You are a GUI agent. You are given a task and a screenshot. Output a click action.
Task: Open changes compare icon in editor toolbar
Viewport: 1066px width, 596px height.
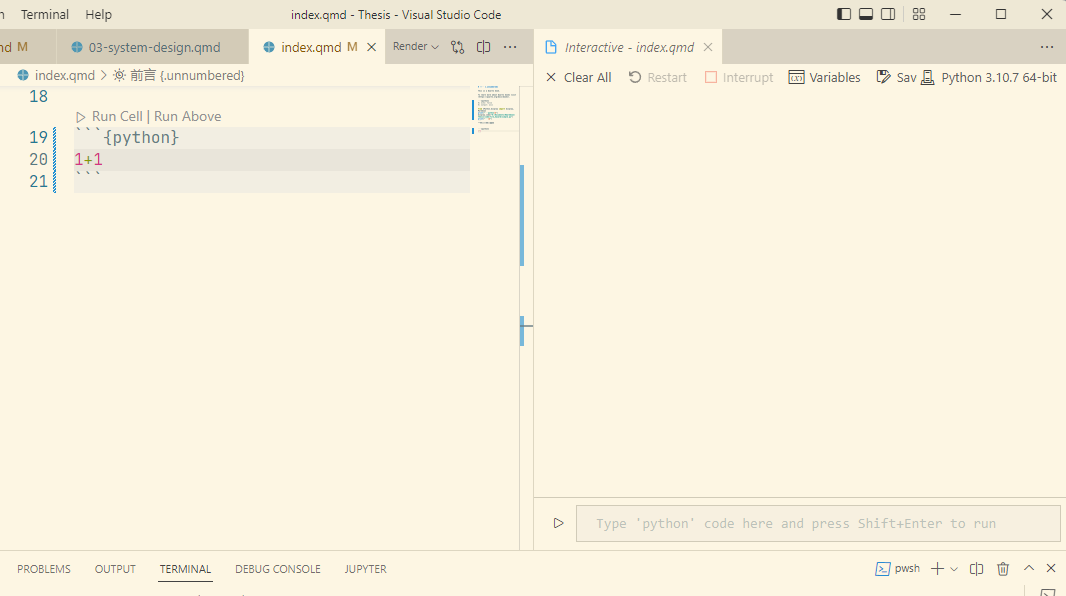(x=458, y=47)
